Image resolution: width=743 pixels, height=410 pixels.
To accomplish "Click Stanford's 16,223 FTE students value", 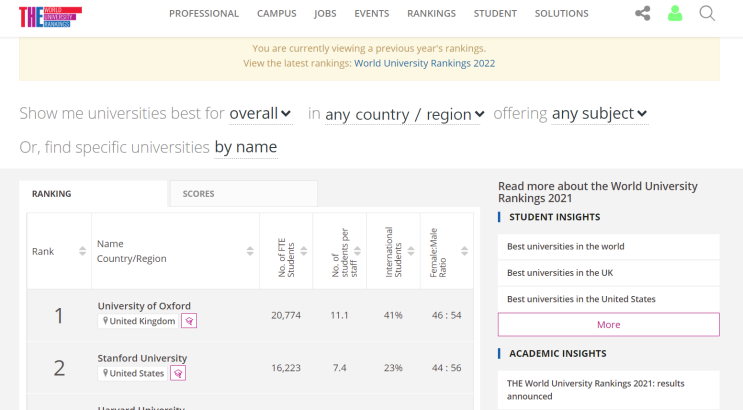I will pyautogui.click(x=286, y=368).
